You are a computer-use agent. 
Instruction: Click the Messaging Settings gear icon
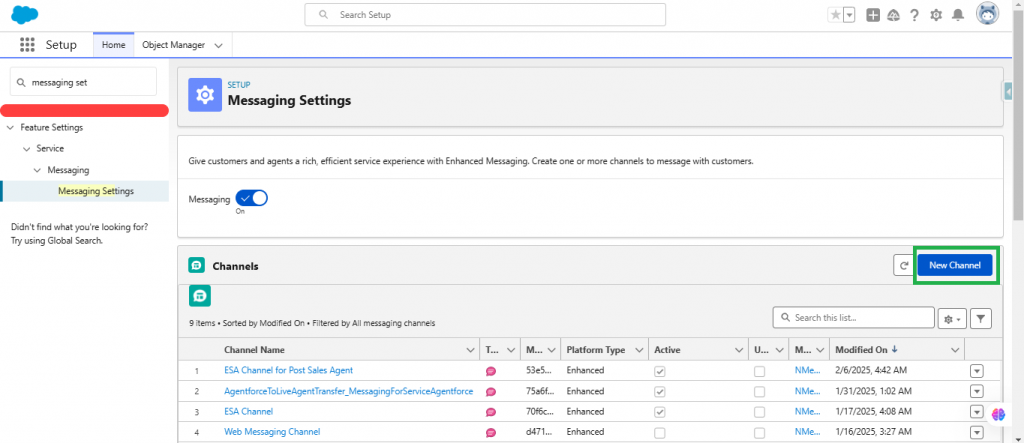pyautogui.click(x=205, y=95)
